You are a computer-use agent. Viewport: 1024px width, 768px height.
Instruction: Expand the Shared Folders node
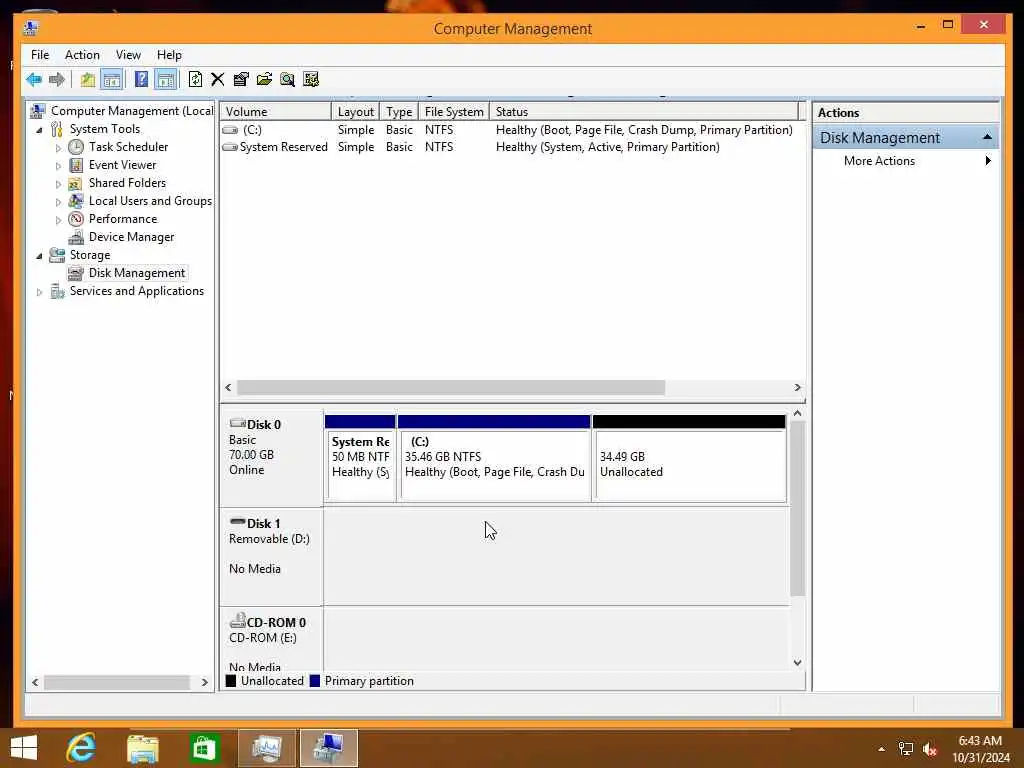pos(58,184)
